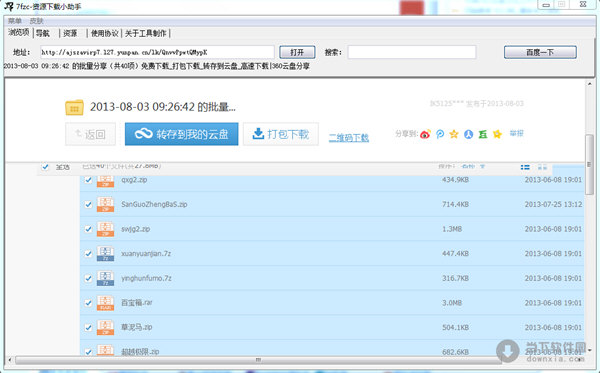Image resolution: width=600 pixels, height=373 pixels.
Task: Uncheck the SanGuoZhengBaS.zip checkbox
Action: pyautogui.click(x=88, y=204)
